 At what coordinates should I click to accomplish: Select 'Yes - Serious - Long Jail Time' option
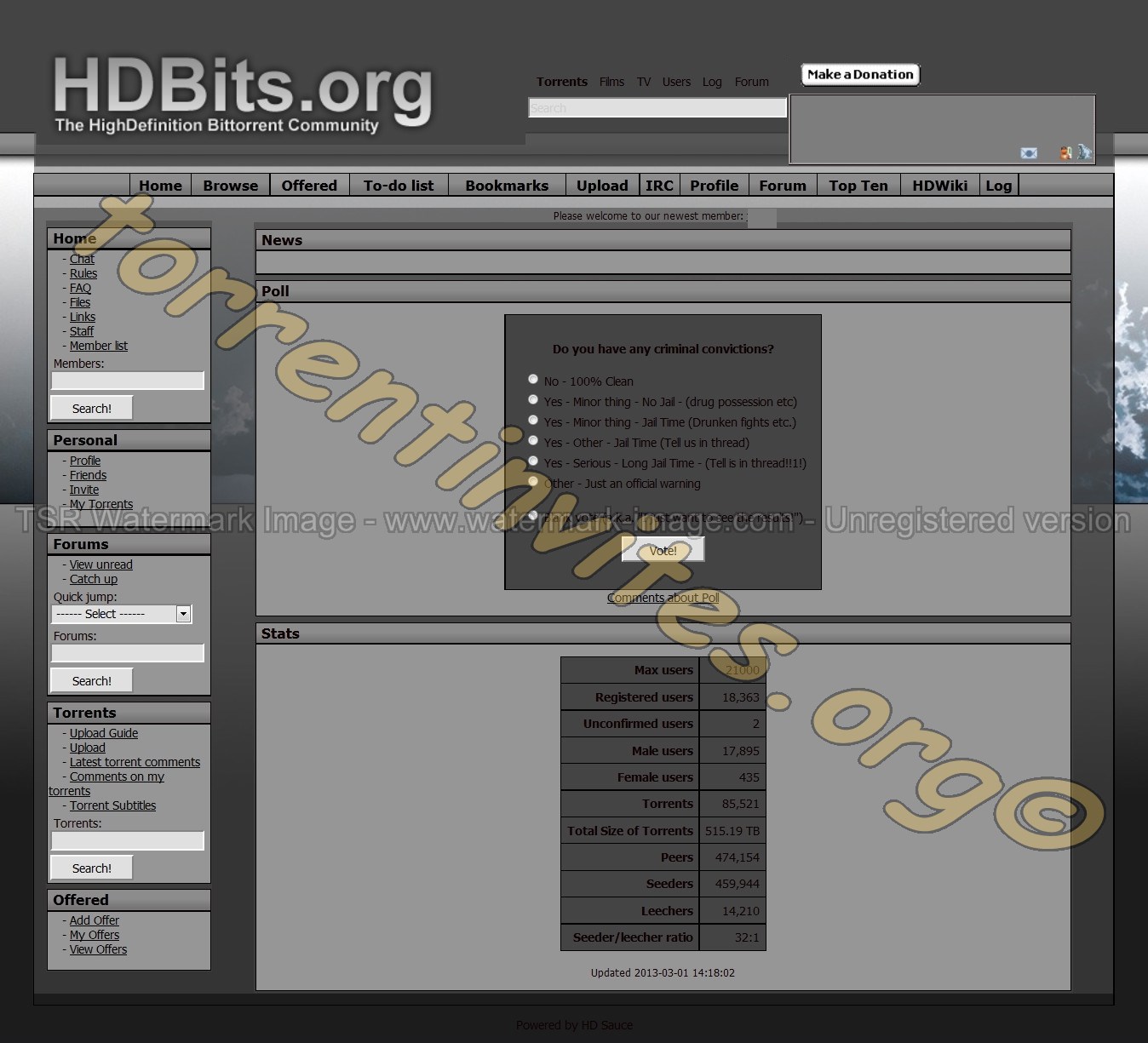click(533, 461)
